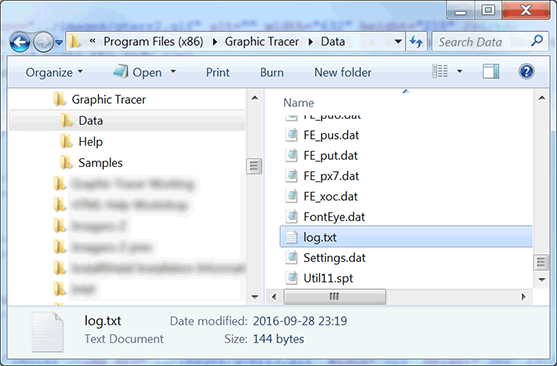Click the Settings.dat file icon
The image size is (557, 366).
coord(291,258)
